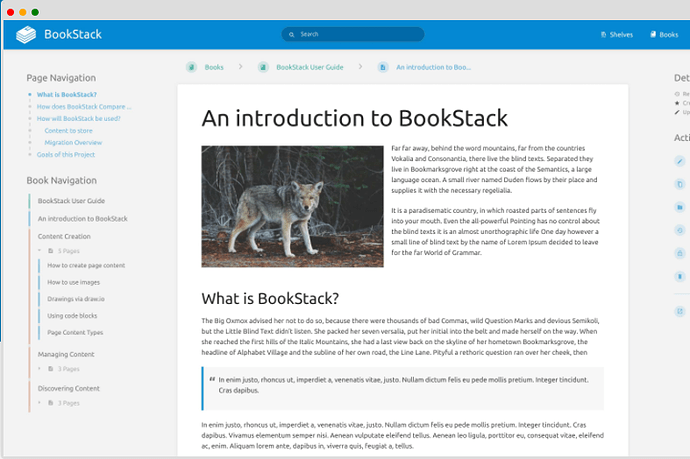The width and height of the screenshot is (690, 459).
Task: Click the green maximize window button
Action: click(x=35, y=12)
